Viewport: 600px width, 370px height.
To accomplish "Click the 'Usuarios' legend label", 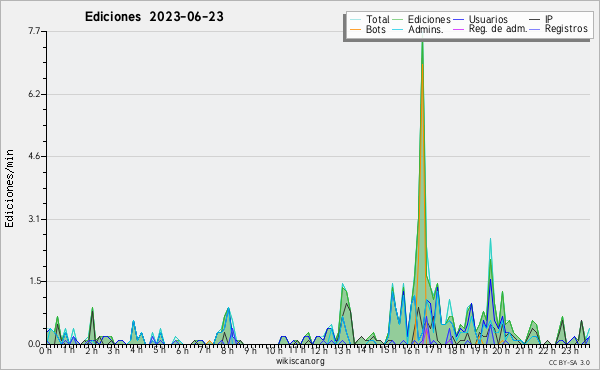I will pyautogui.click(x=488, y=20).
